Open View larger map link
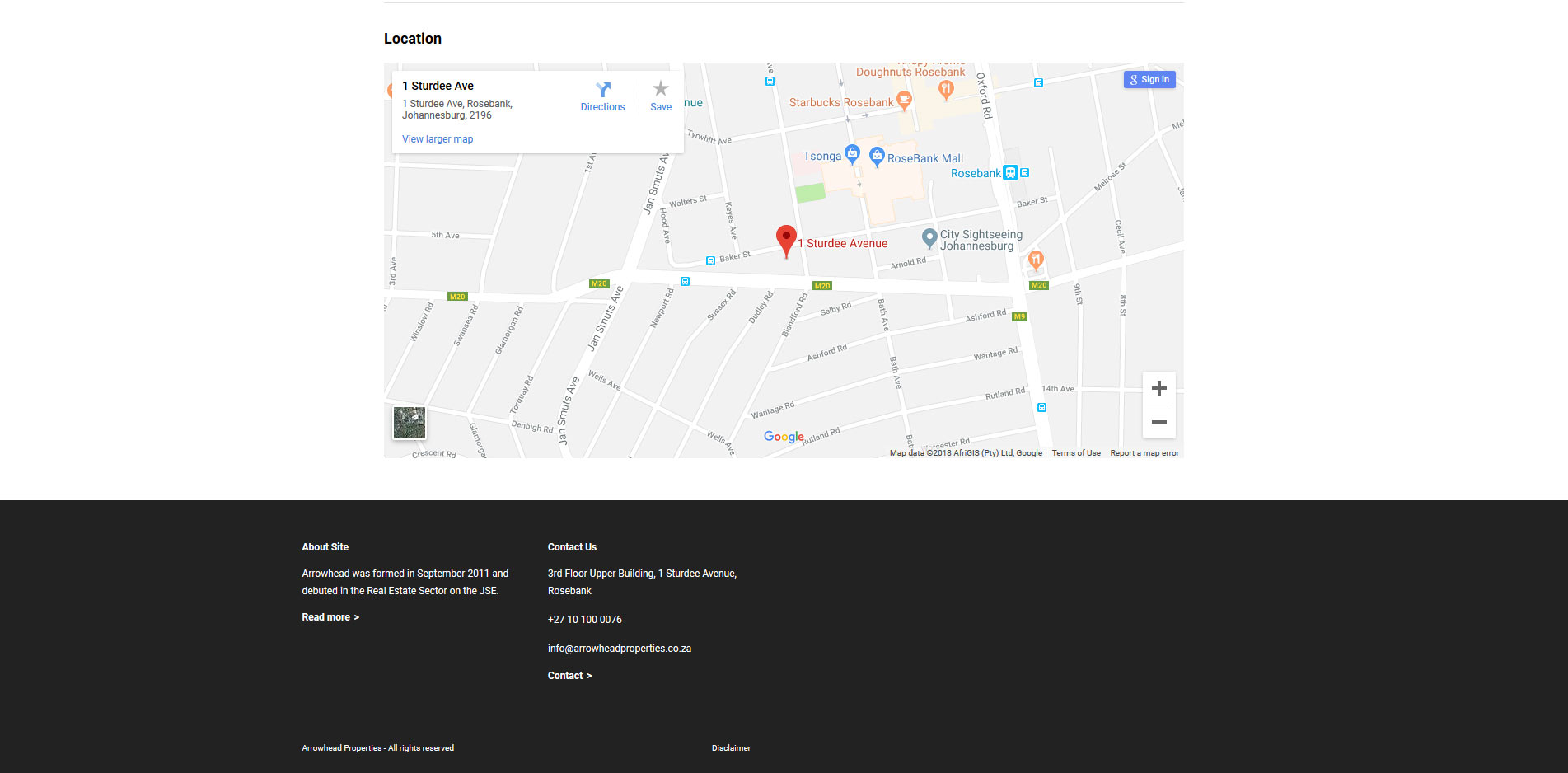The height and width of the screenshot is (773, 1568). click(438, 139)
